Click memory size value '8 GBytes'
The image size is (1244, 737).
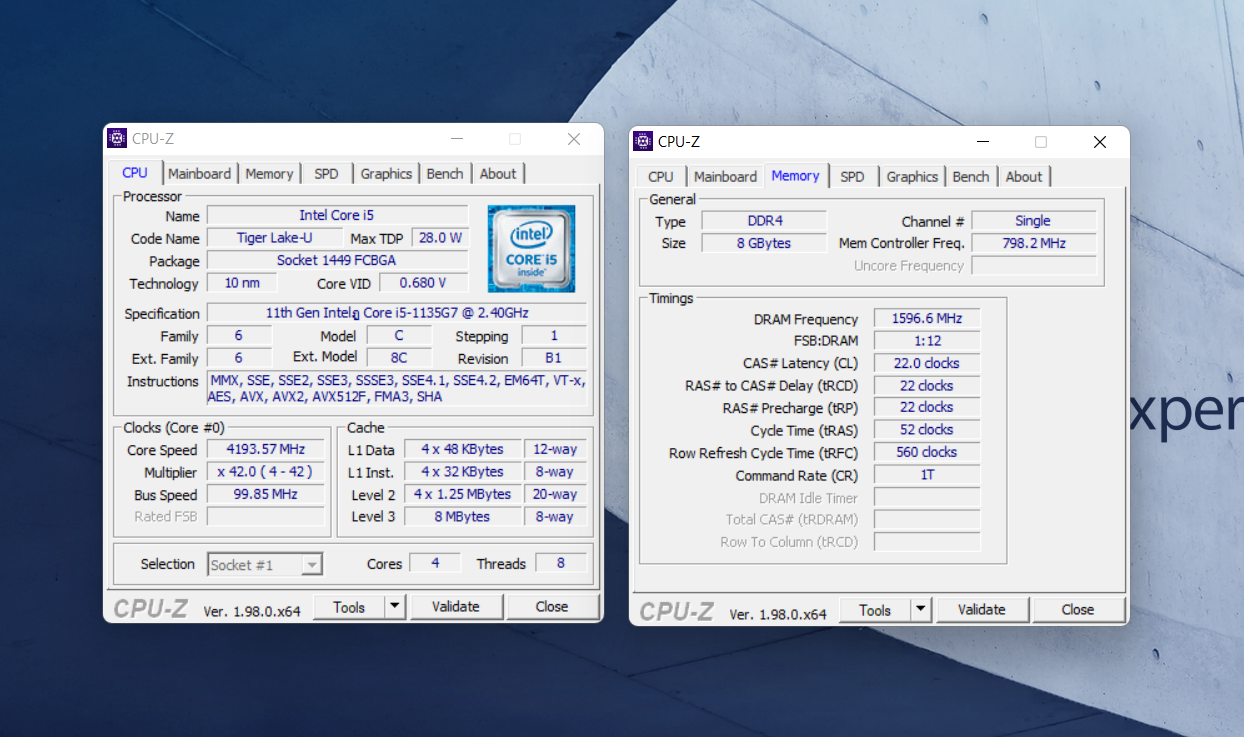764,243
